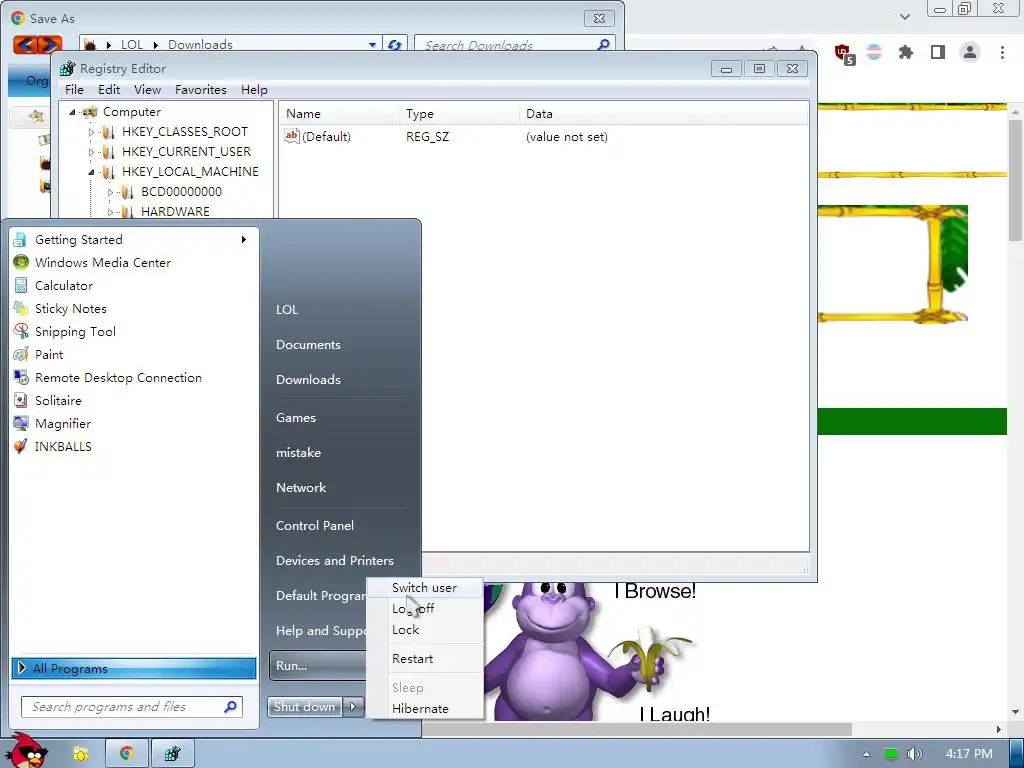
Task: Open Chrome extensions puzzle icon
Action: click(x=905, y=52)
